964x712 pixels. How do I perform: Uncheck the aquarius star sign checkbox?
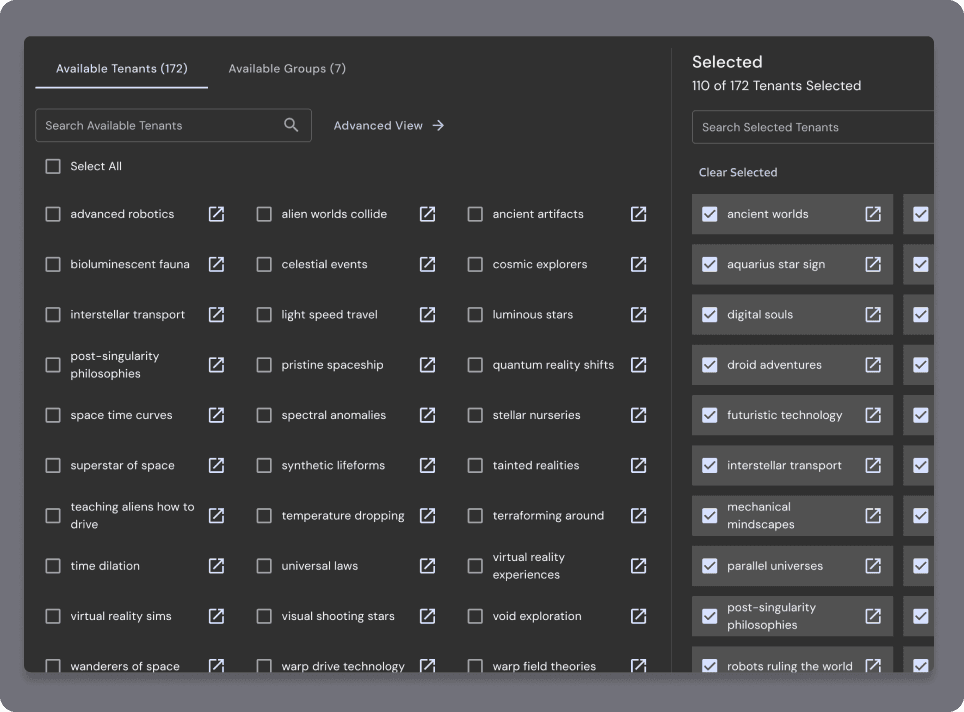[x=709, y=264]
